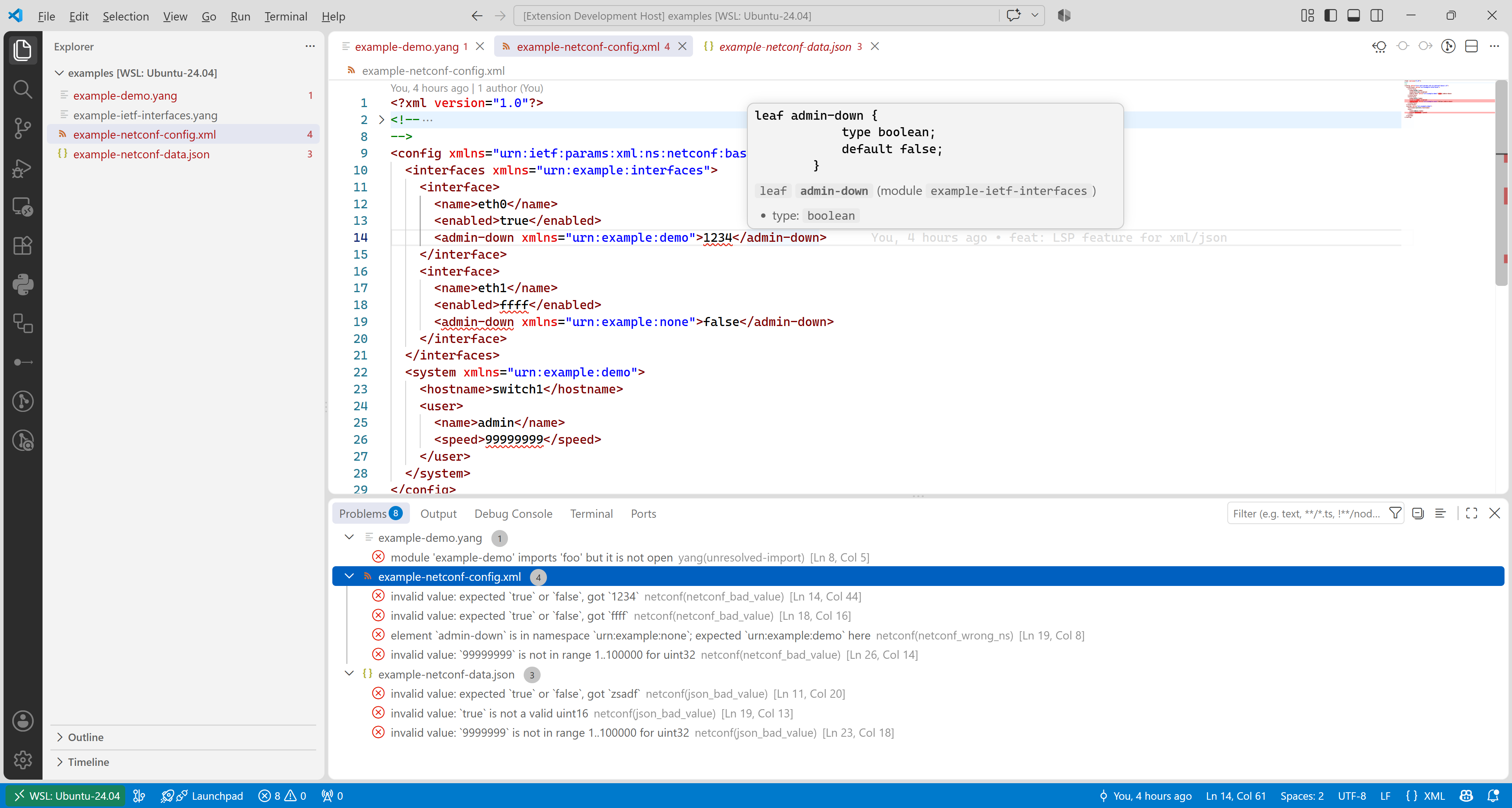Open the Extensions view
The height and width of the screenshot is (808, 1512).
(x=22, y=245)
